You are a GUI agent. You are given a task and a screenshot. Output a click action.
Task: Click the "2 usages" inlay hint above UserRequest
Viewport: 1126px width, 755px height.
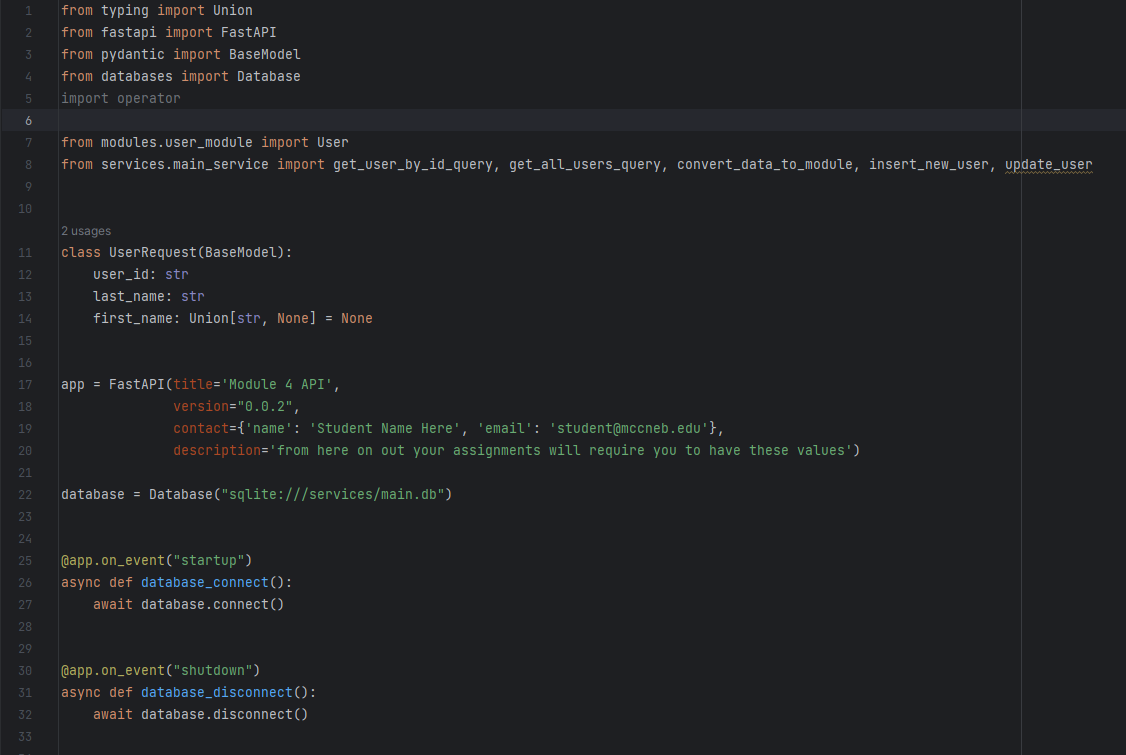click(x=86, y=230)
